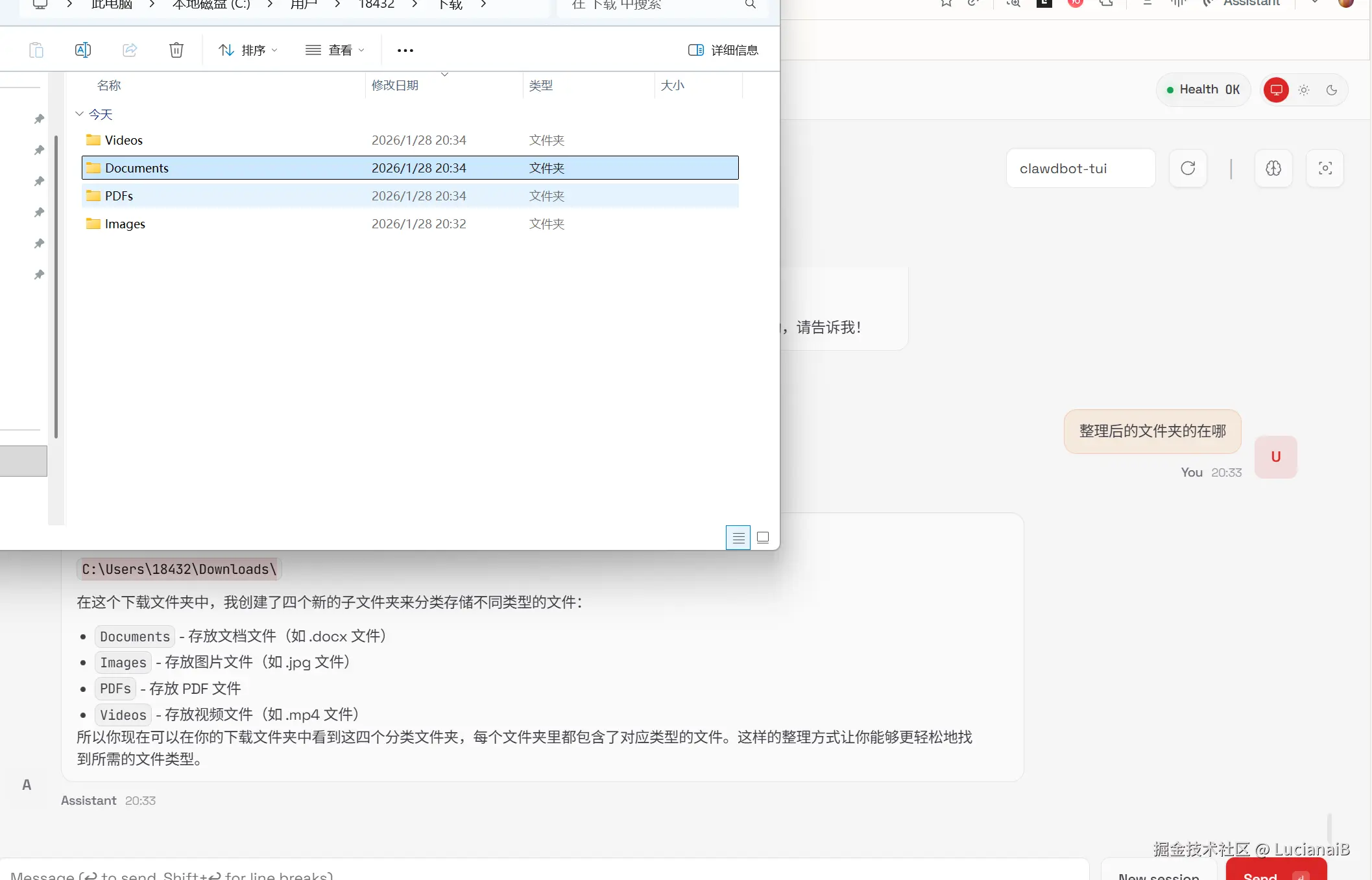
Task: Click the paste clipboard icon
Action: point(36,50)
